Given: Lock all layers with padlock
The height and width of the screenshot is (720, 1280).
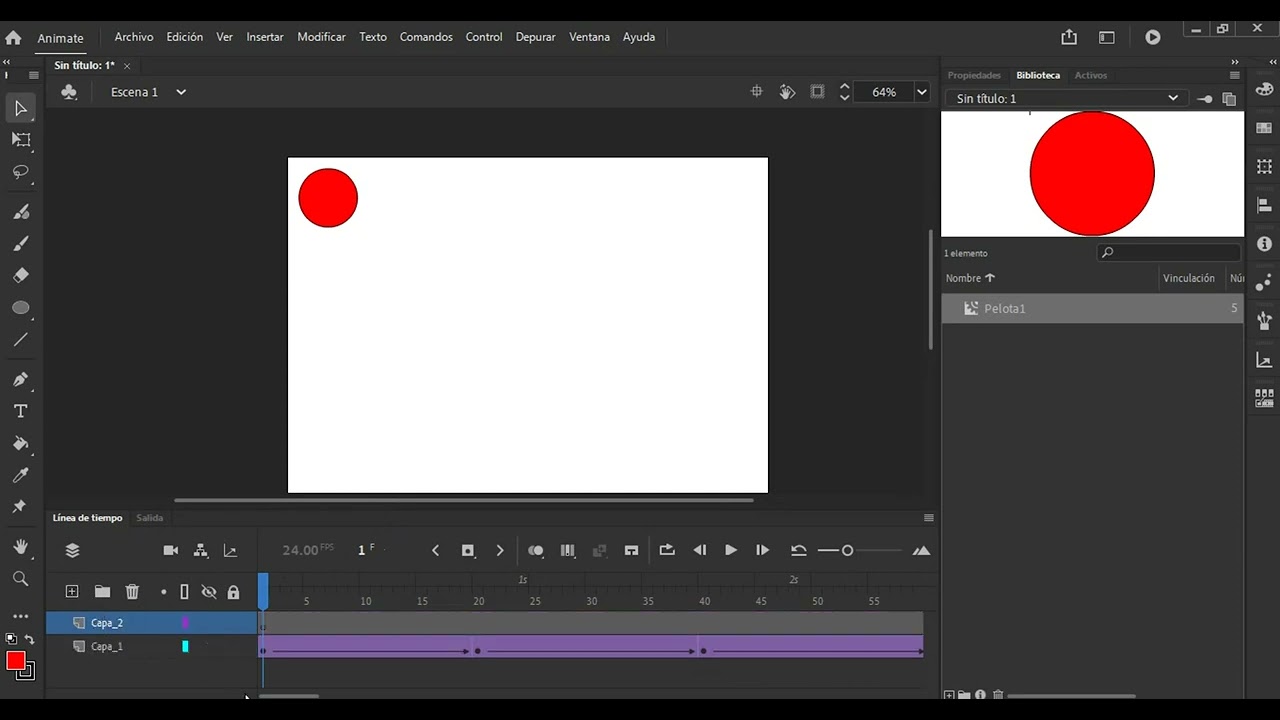Looking at the screenshot, I should [x=233, y=592].
